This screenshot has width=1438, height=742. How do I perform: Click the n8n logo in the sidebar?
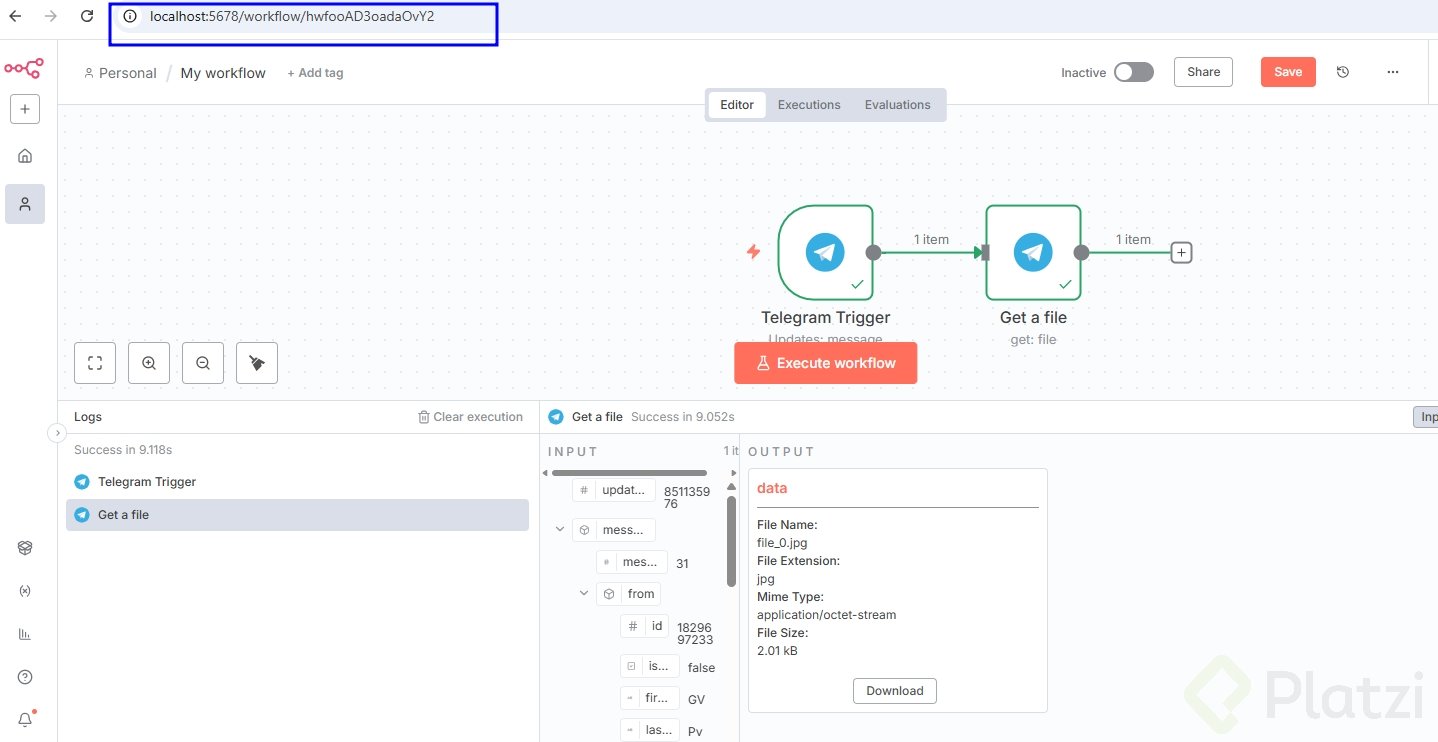click(24, 68)
